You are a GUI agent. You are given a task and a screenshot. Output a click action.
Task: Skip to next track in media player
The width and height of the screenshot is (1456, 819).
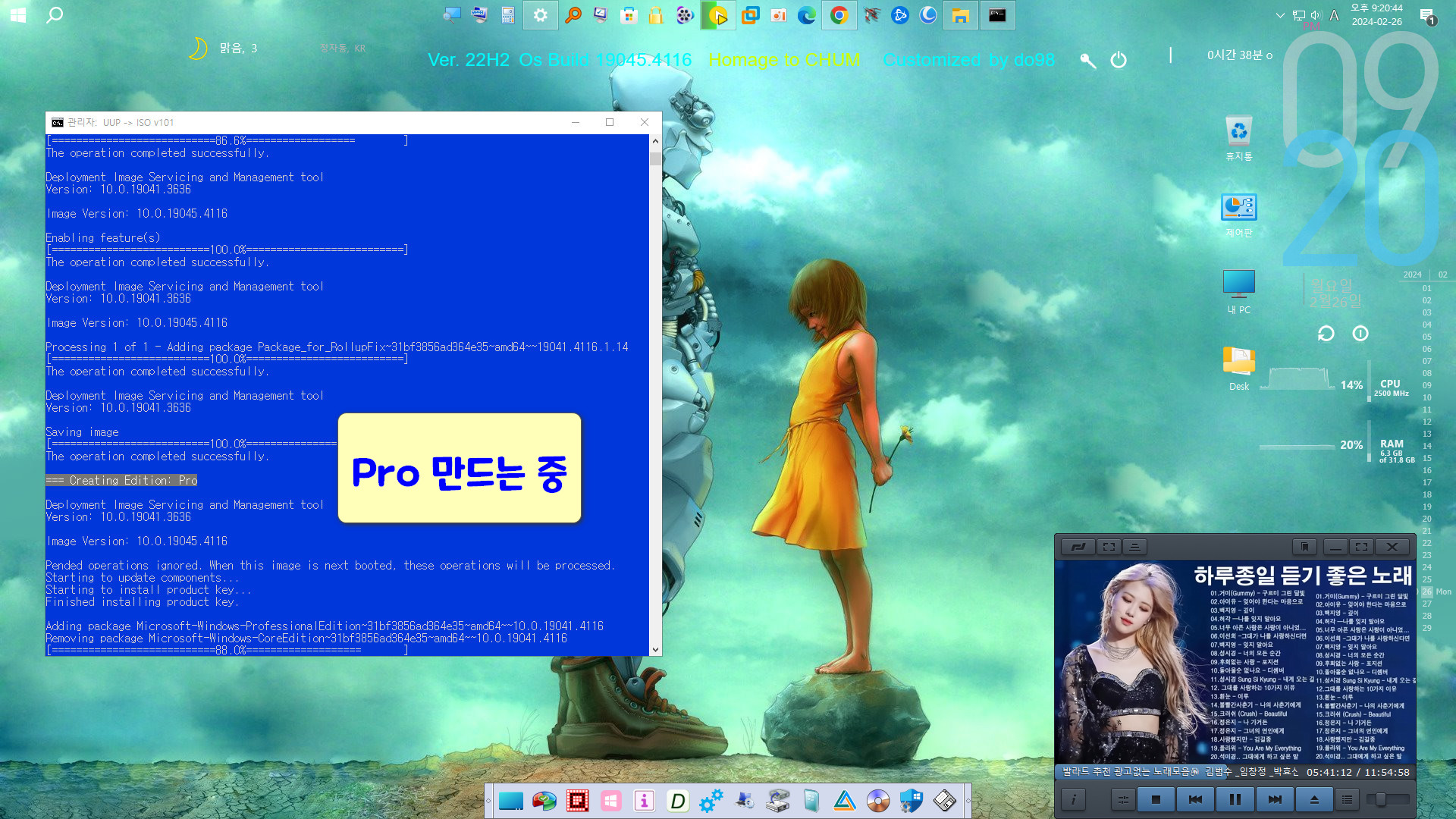point(1275,799)
